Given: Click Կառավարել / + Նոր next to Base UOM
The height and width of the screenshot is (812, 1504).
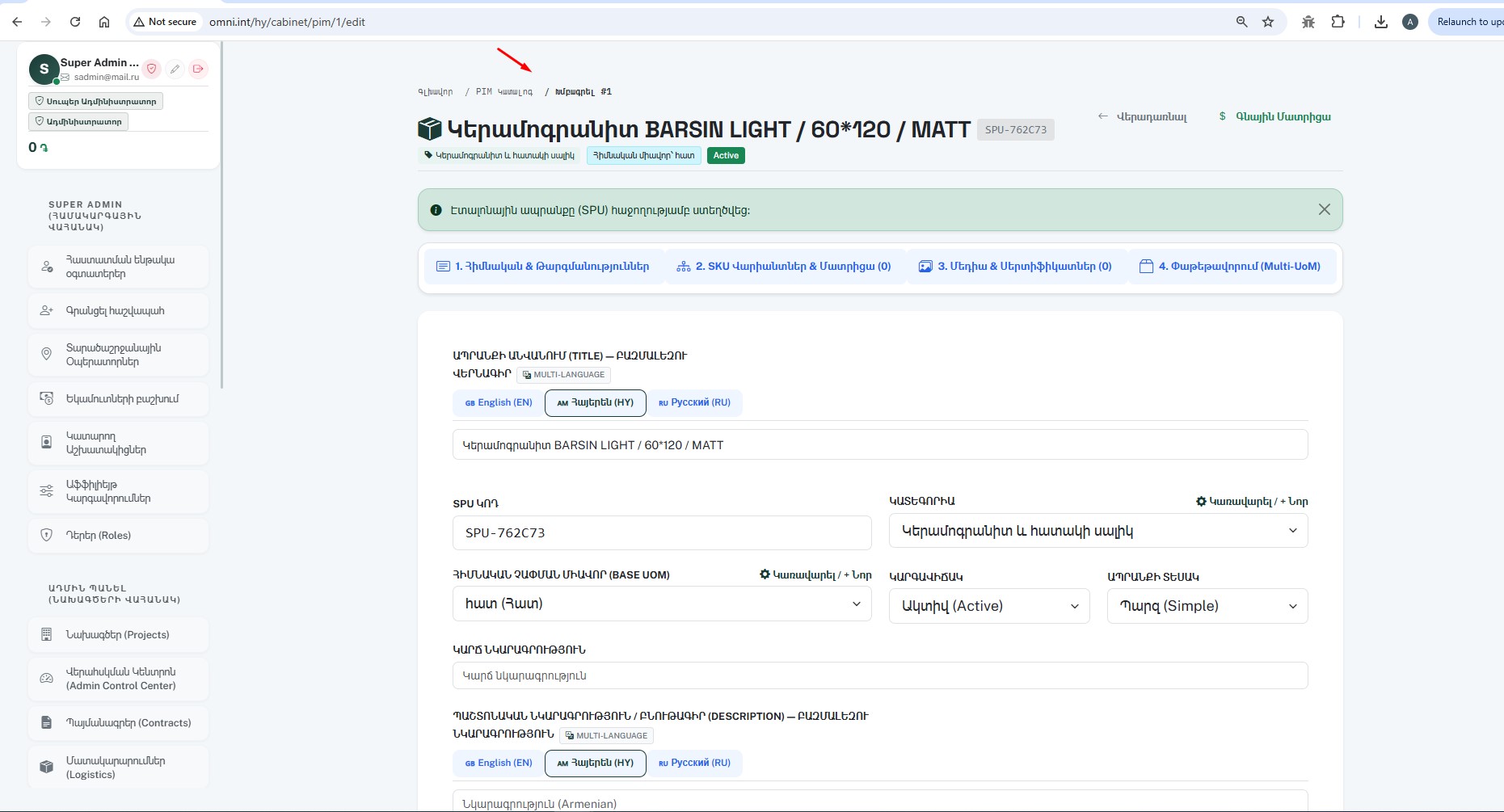Looking at the screenshot, I should [x=815, y=574].
